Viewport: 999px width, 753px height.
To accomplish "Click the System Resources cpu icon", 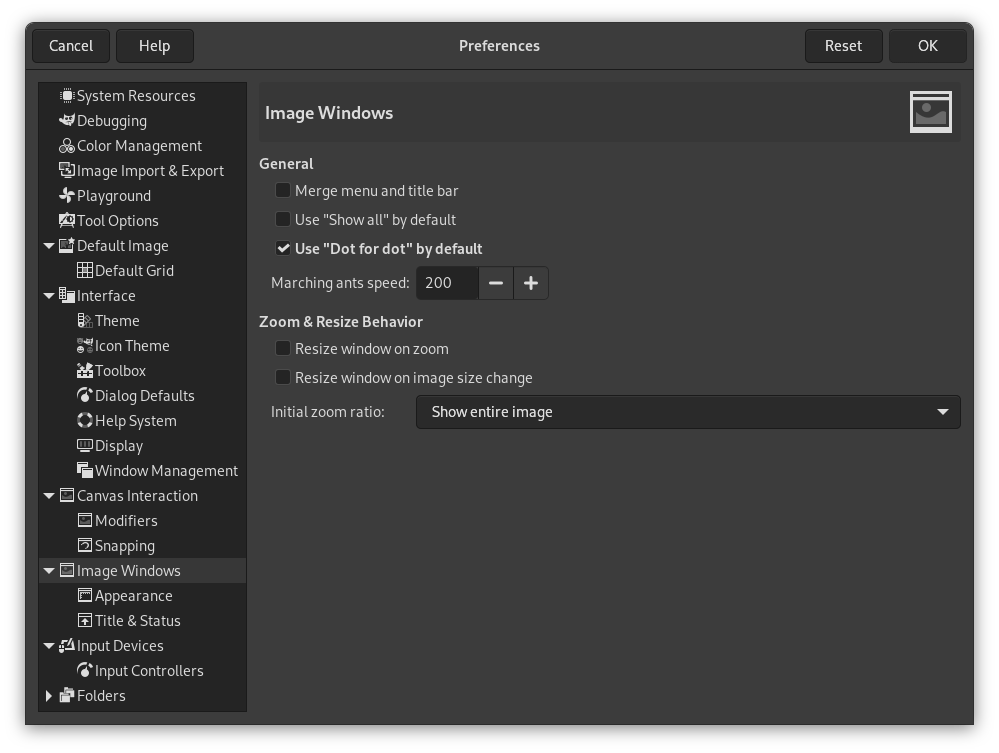I will [66, 95].
